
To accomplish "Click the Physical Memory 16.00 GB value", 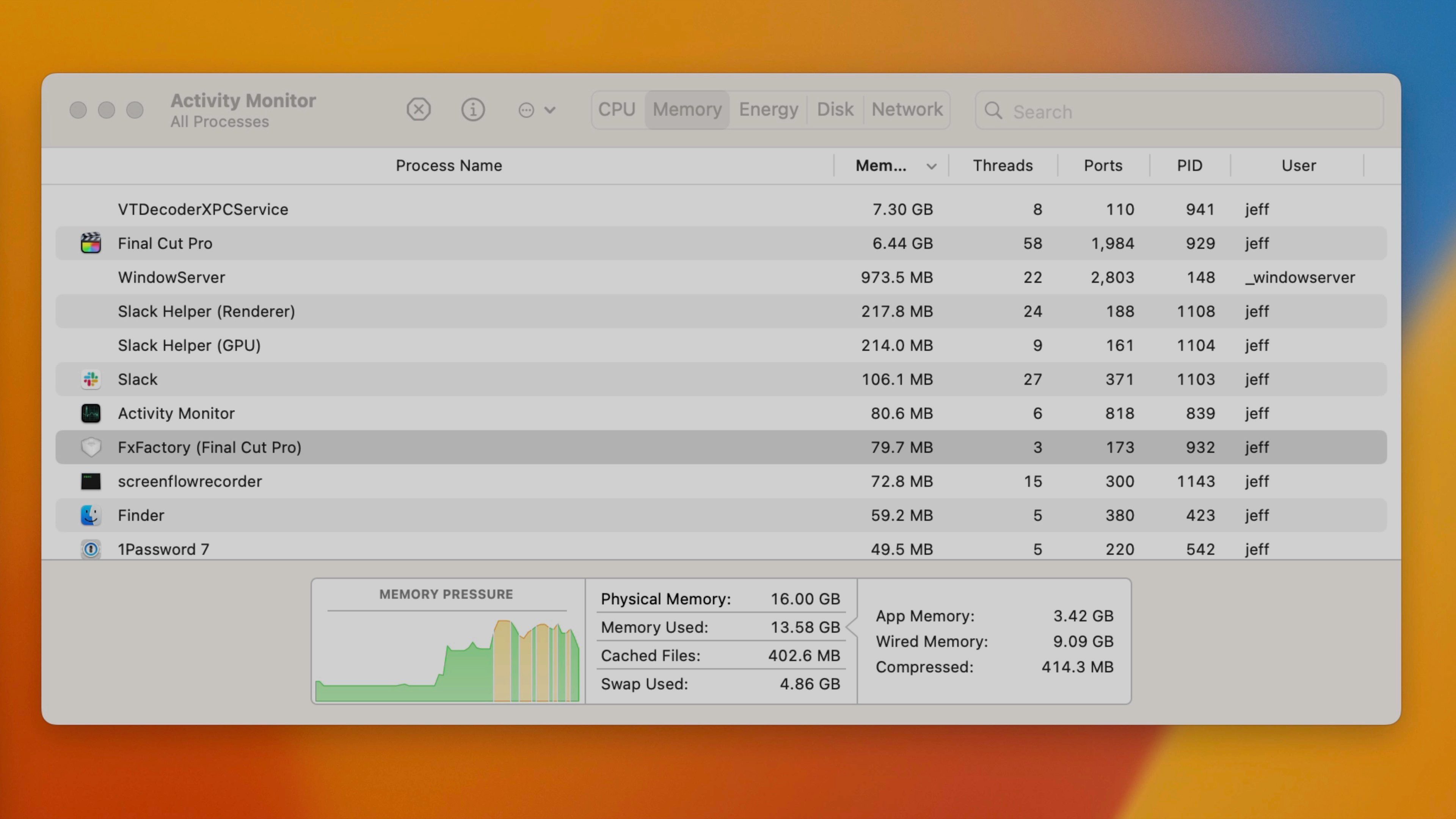I will [x=805, y=599].
